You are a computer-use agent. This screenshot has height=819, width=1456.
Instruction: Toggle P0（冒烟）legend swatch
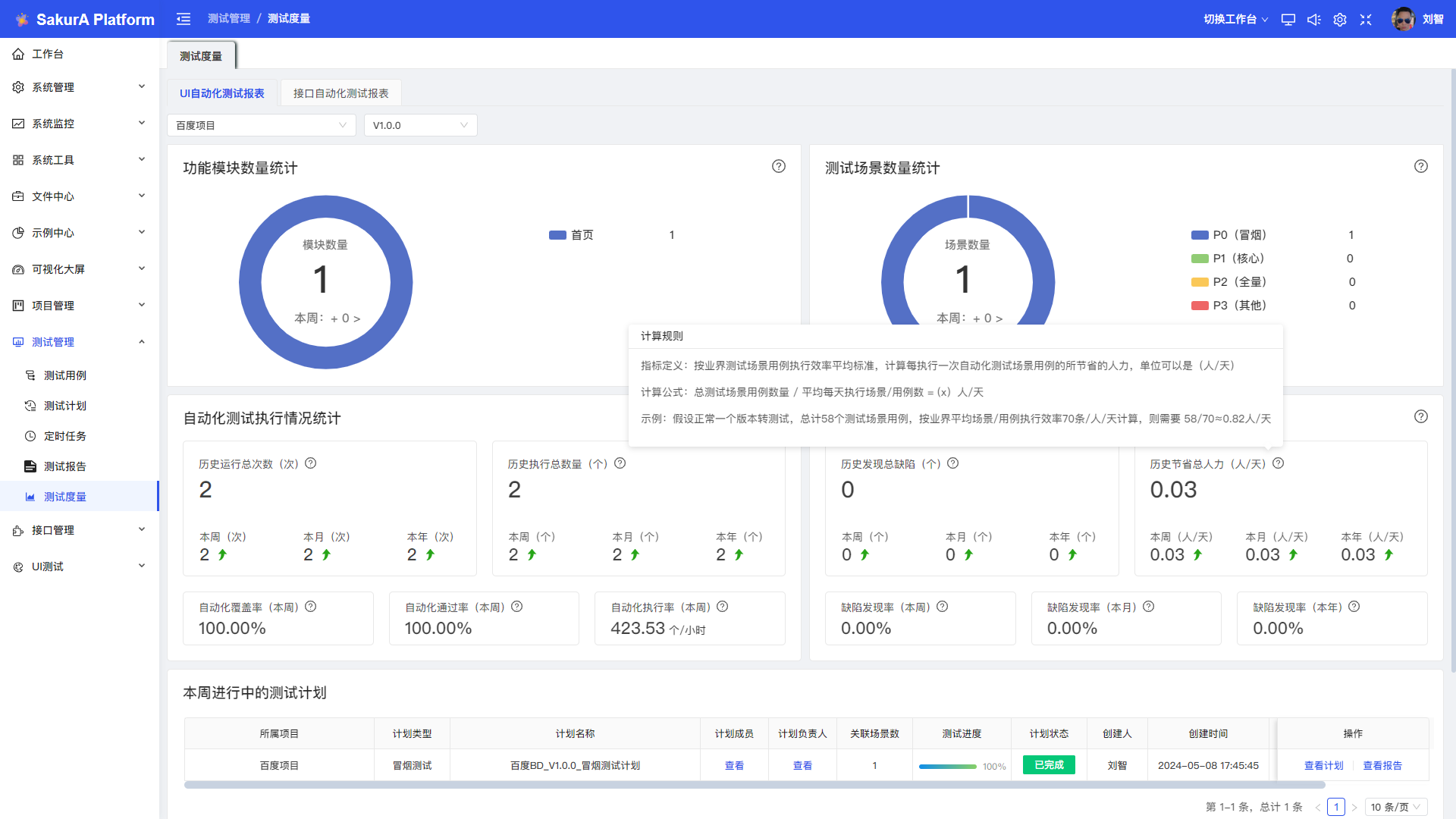[1200, 235]
